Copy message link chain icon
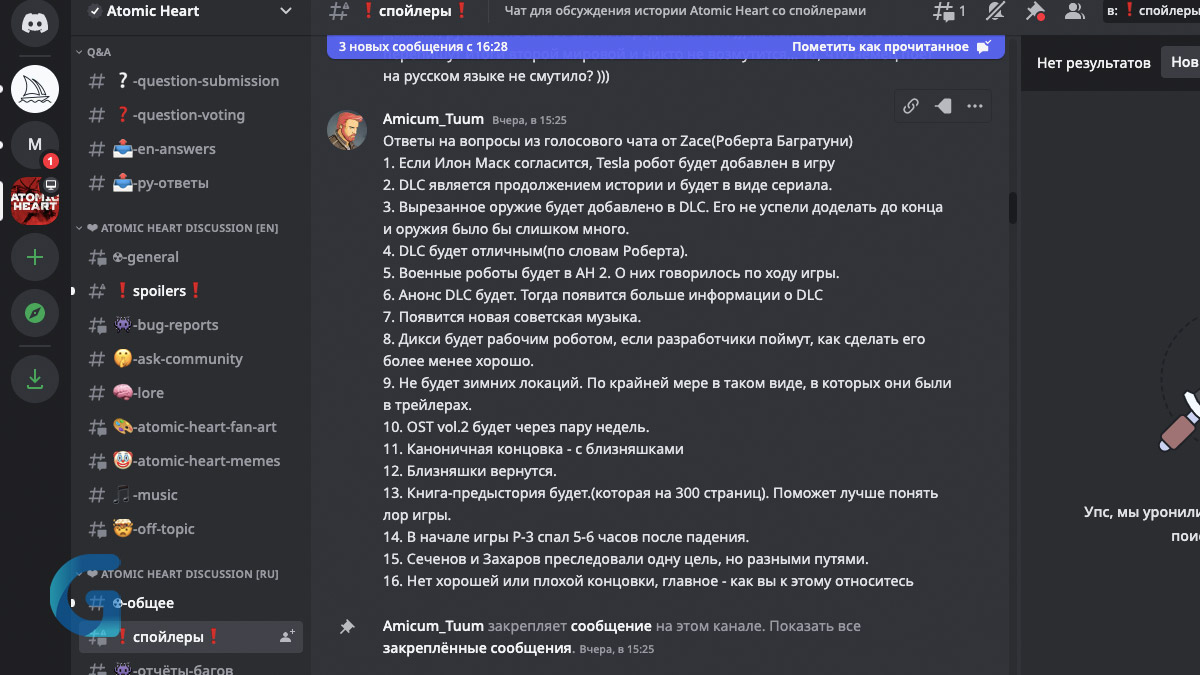Screen dimensions: 1200x675 [x=910, y=107]
